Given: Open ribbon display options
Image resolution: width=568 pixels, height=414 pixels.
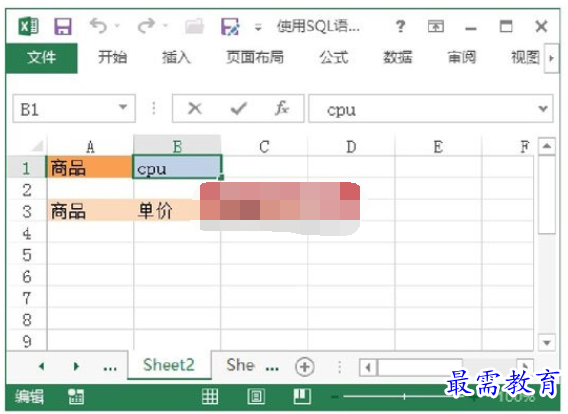Looking at the screenshot, I should pyautogui.click(x=436, y=26).
